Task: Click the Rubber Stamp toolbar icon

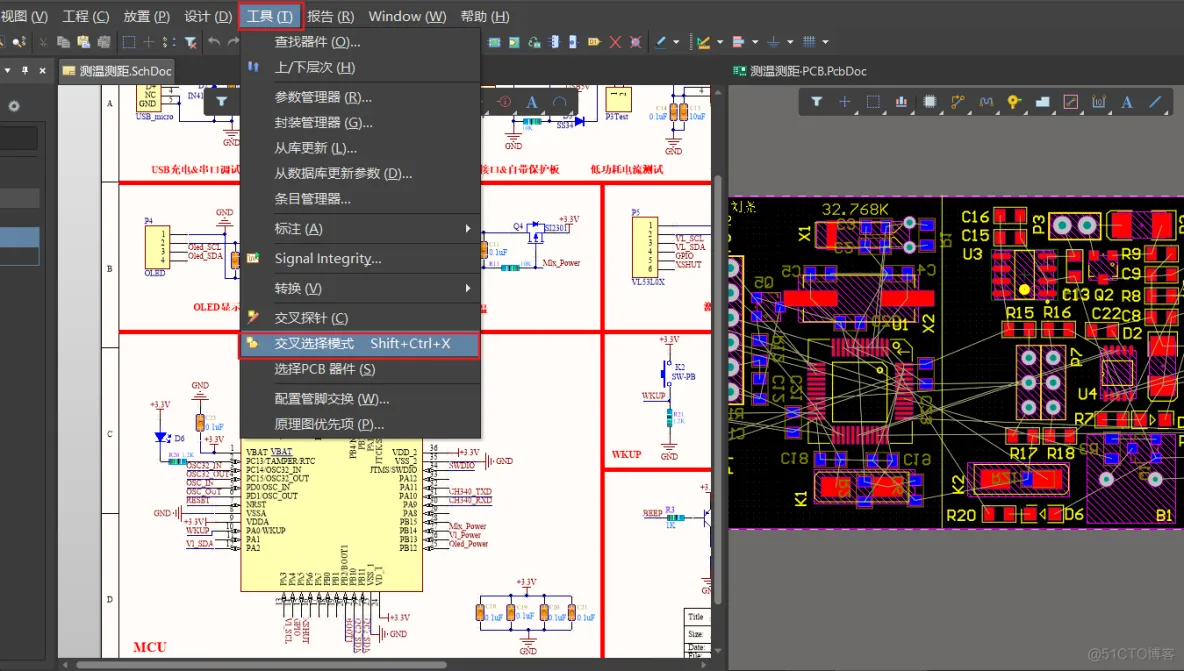Action: (x=104, y=42)
